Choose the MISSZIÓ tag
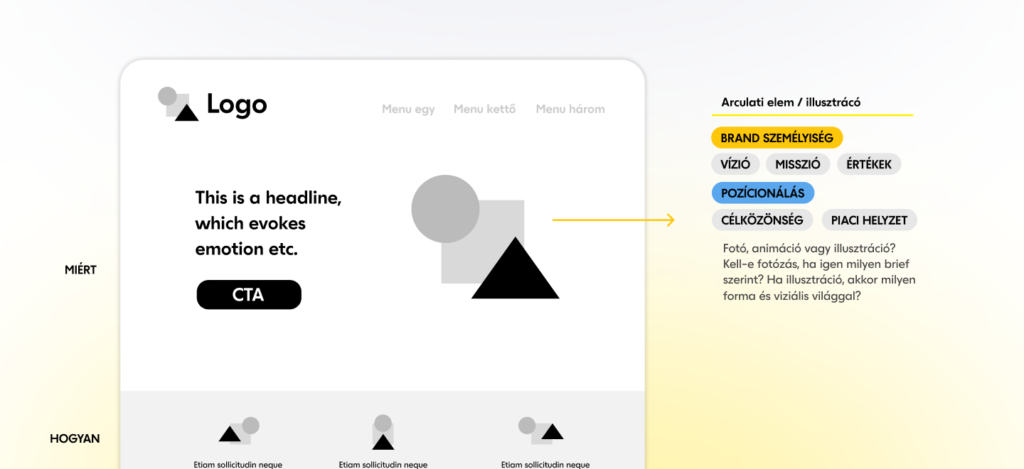This screenshot has height=469, width=1024. pos(798,164)
